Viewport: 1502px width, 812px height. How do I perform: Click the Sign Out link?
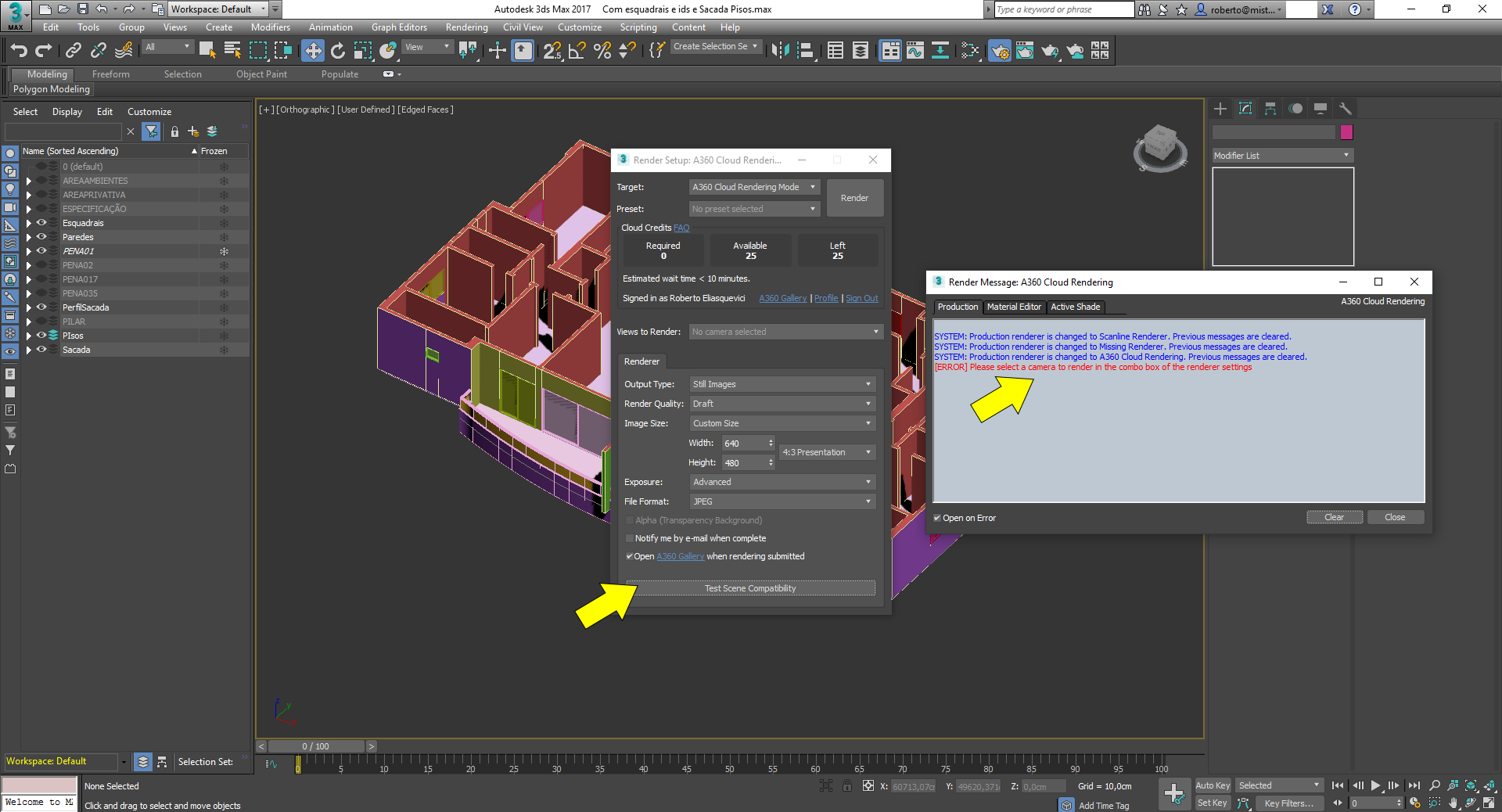861,298
